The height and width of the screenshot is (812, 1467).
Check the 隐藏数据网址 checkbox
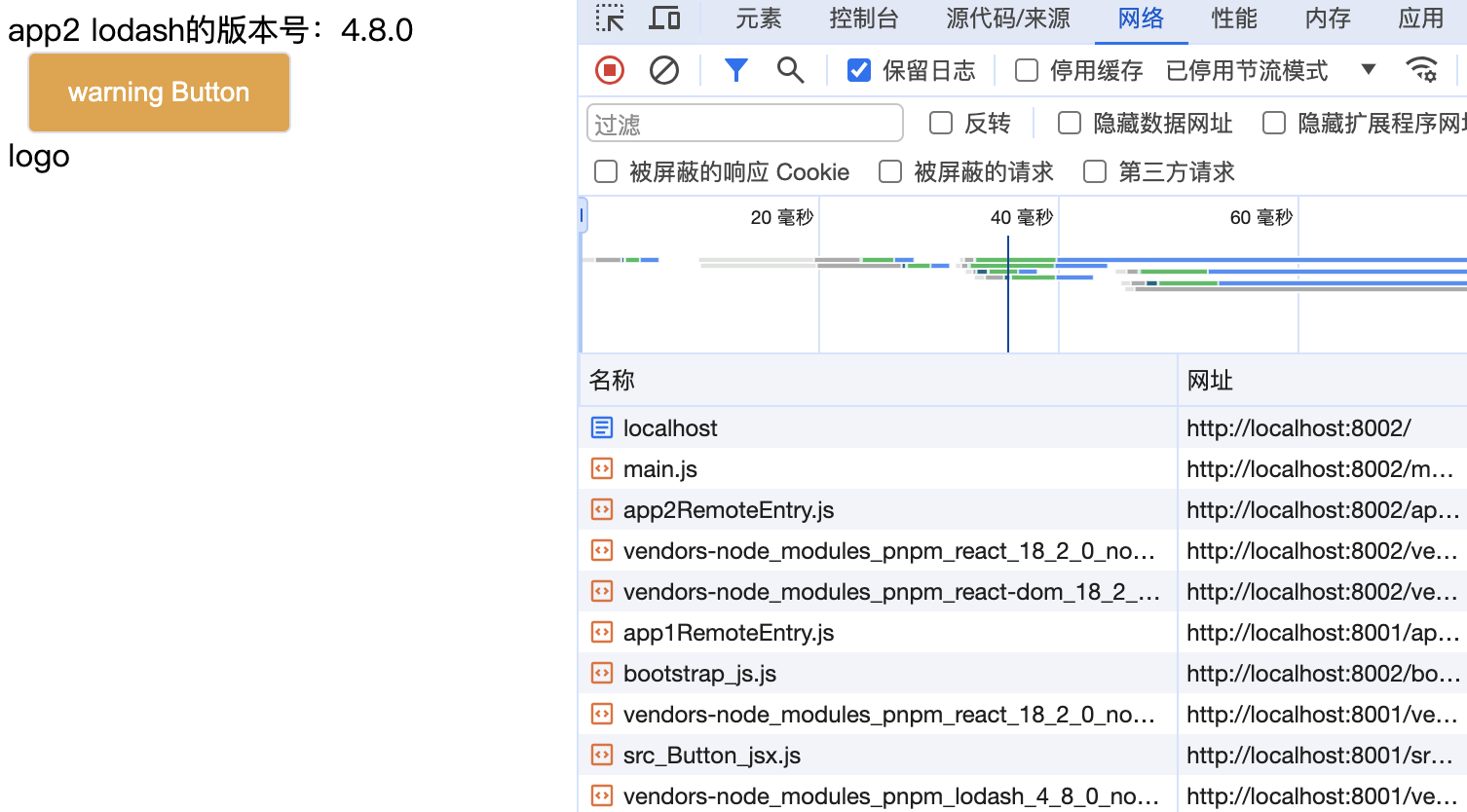click(x=1070, y=123)
